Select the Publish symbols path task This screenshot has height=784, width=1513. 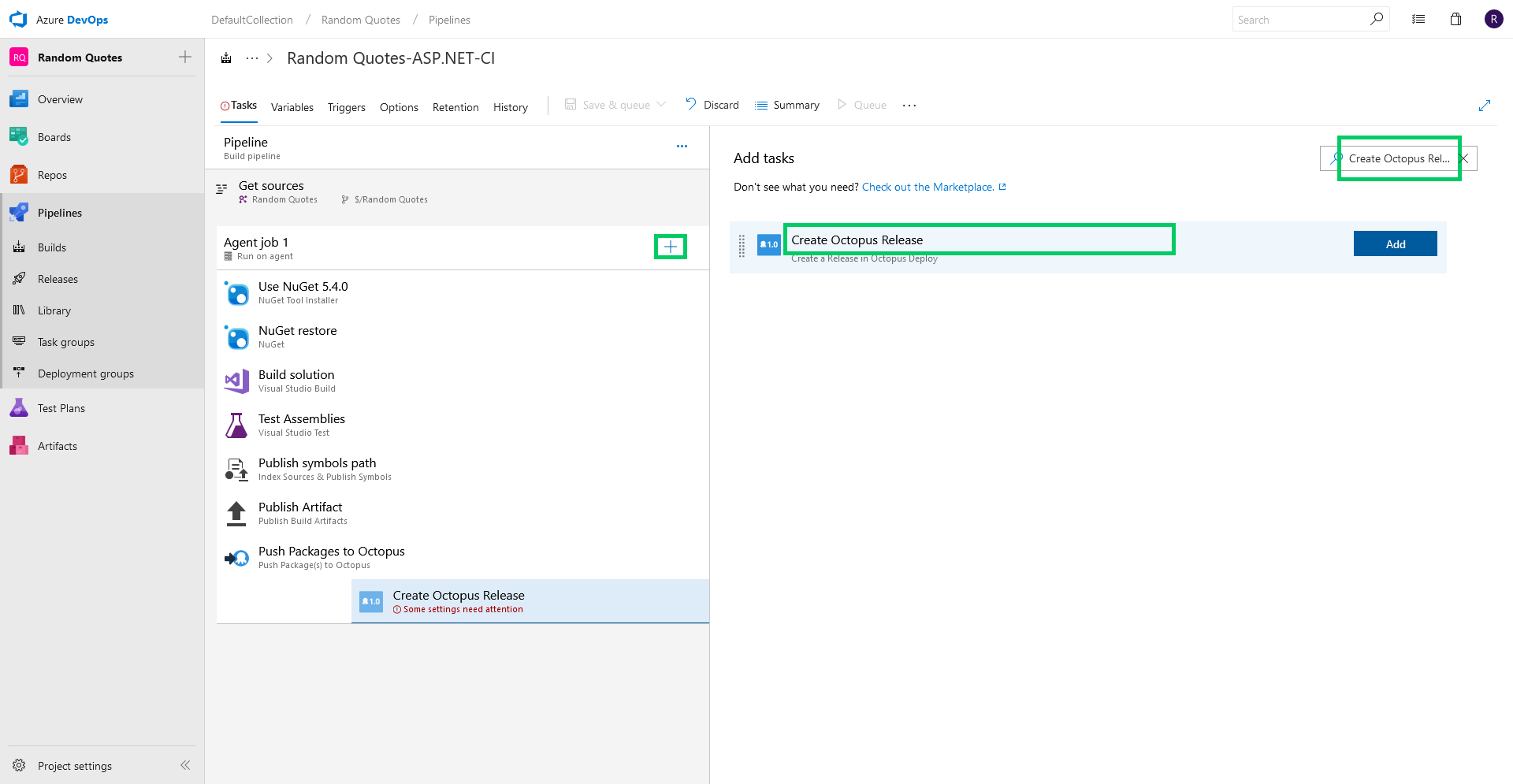463,470
